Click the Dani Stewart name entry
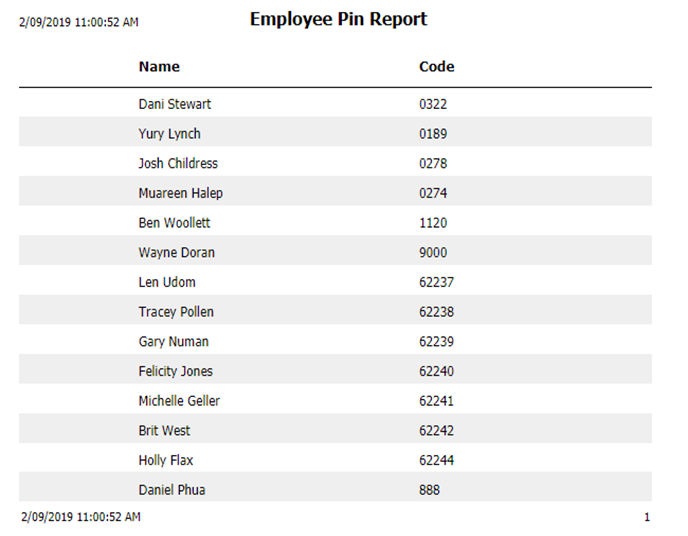 pyautogui.click(x=175, y=104)
